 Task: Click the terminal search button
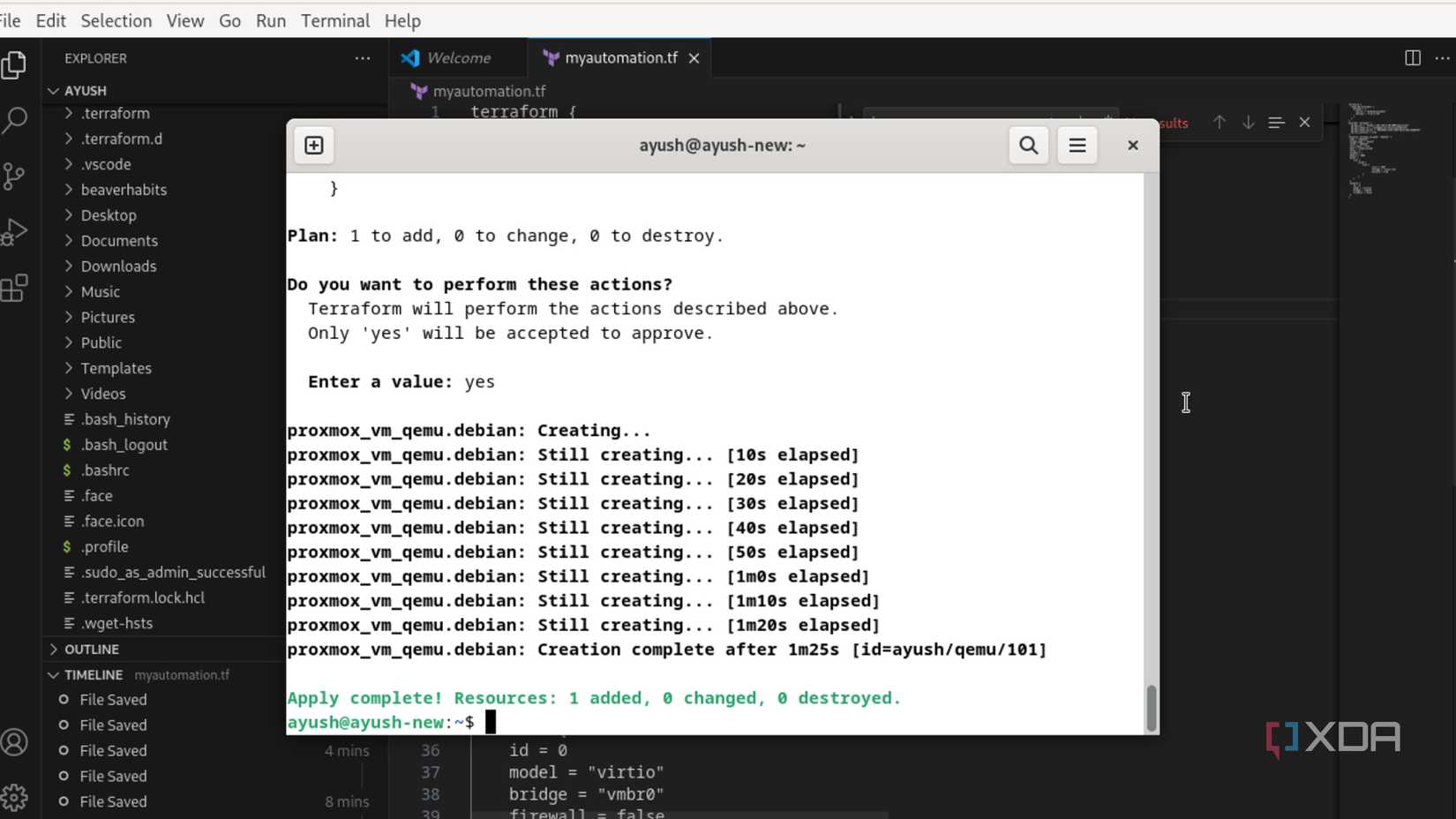tap(1029, 146)
